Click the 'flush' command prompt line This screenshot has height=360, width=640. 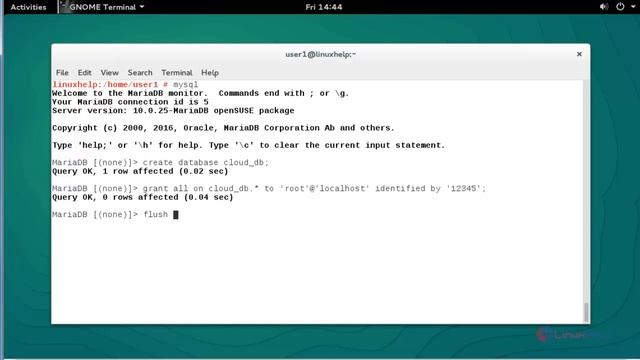coord(115,215)
